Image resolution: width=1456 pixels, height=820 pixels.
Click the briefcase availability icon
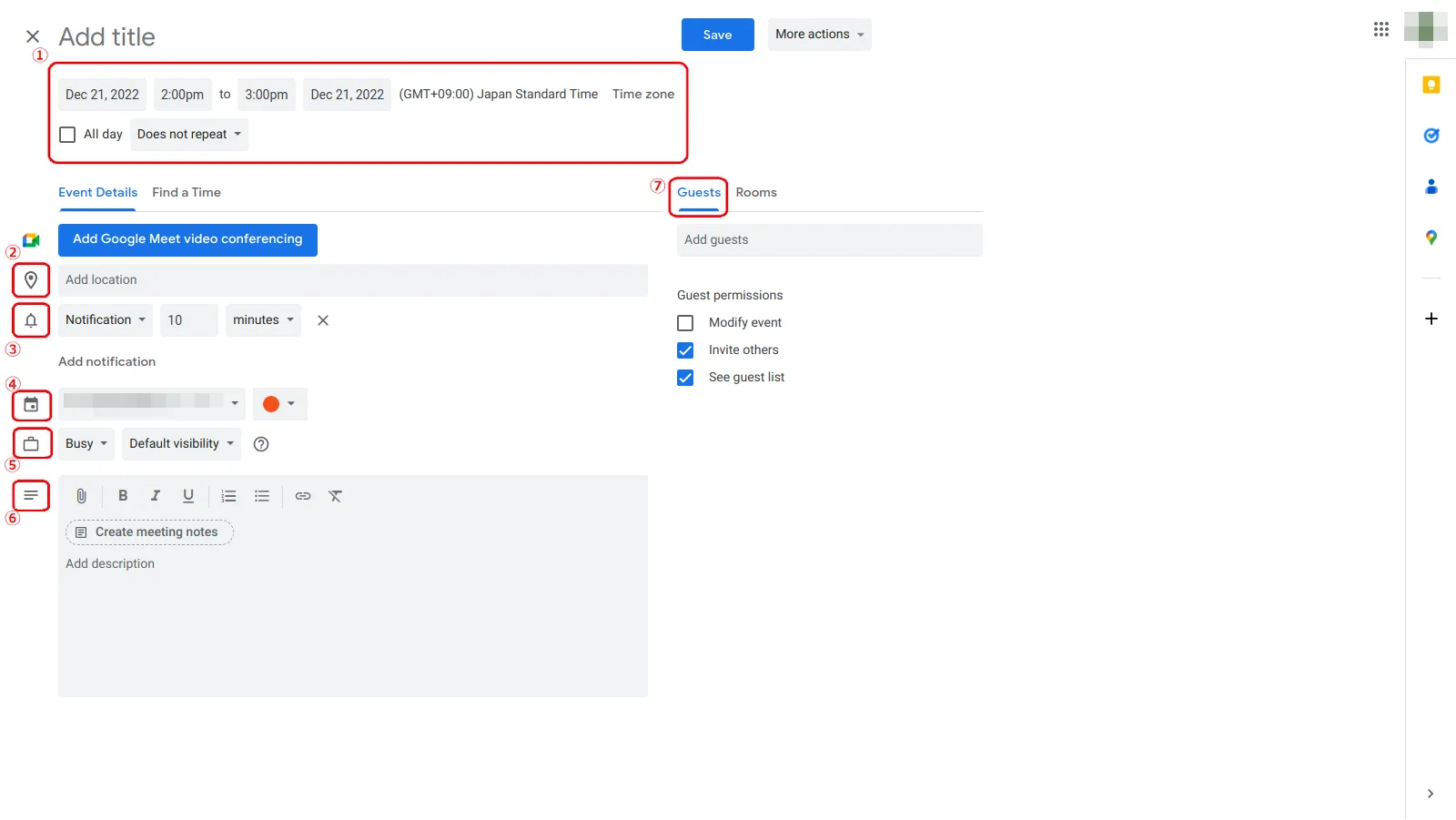coord(30,443)
